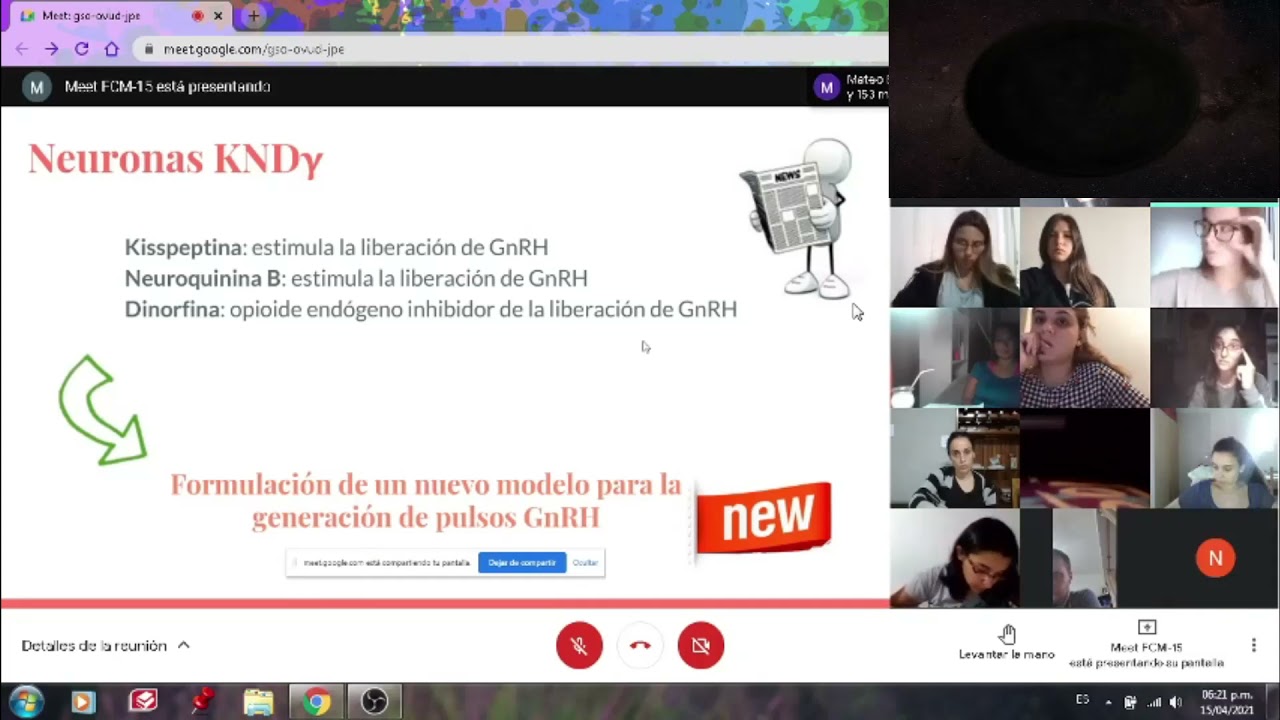Click the Dinorfina line on slide
The image size is (1280, 720).
(431, 309)
